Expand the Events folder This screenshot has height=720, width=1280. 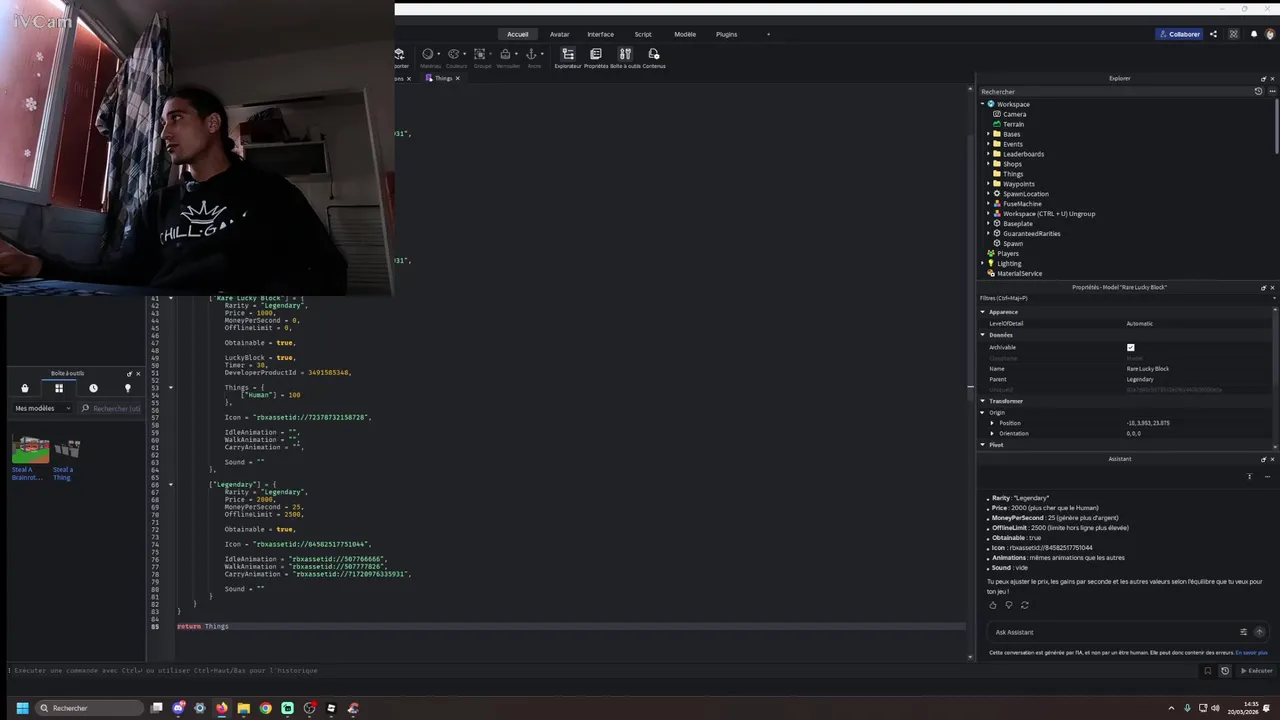click(x=989, y=144)
